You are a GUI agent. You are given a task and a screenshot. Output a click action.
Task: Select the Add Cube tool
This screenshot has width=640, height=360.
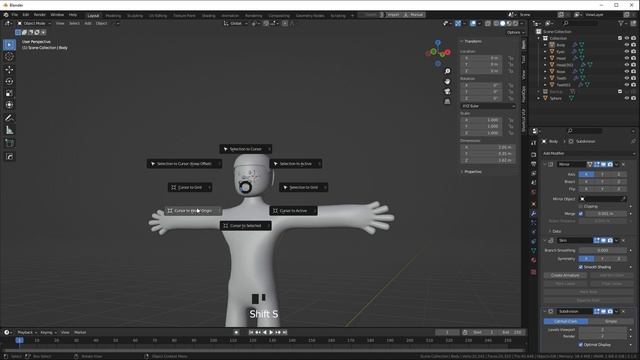9,143
